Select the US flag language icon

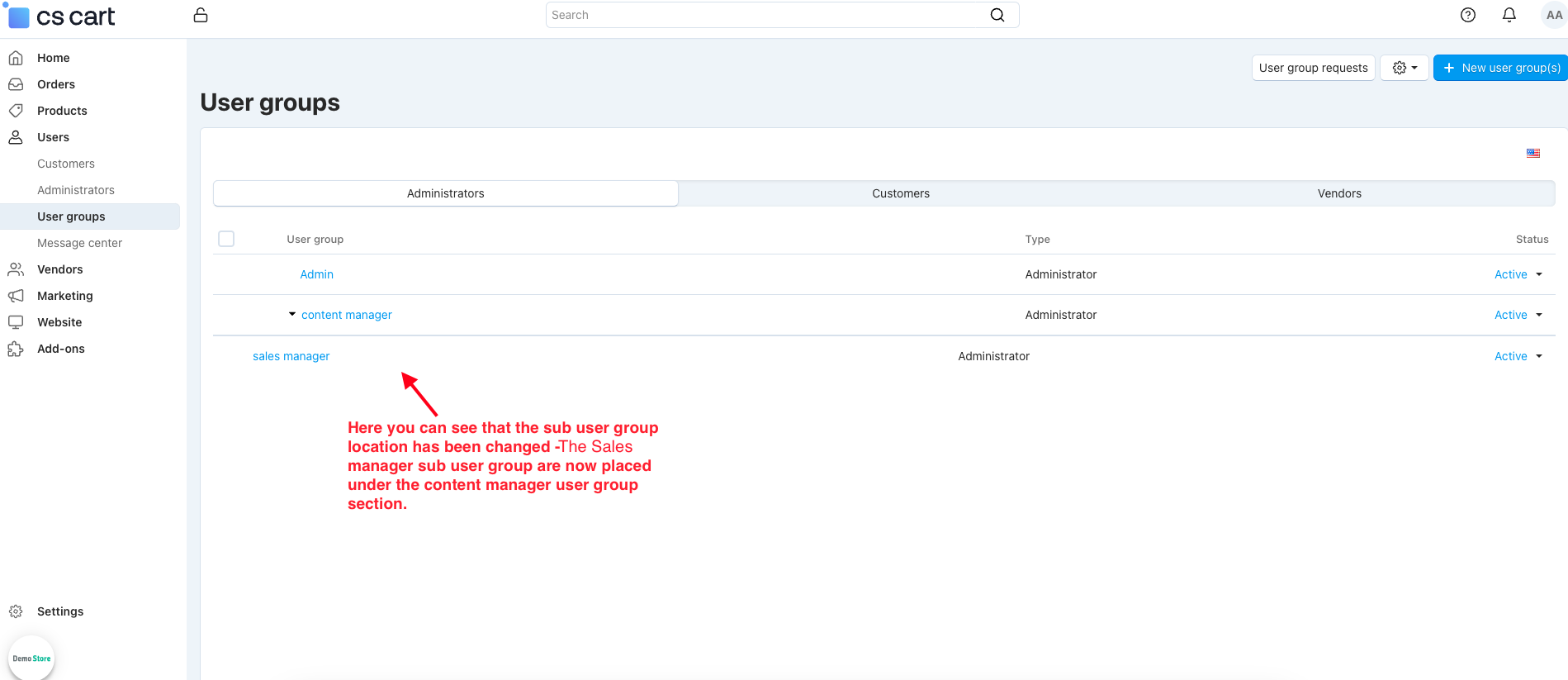[1532, 153]
